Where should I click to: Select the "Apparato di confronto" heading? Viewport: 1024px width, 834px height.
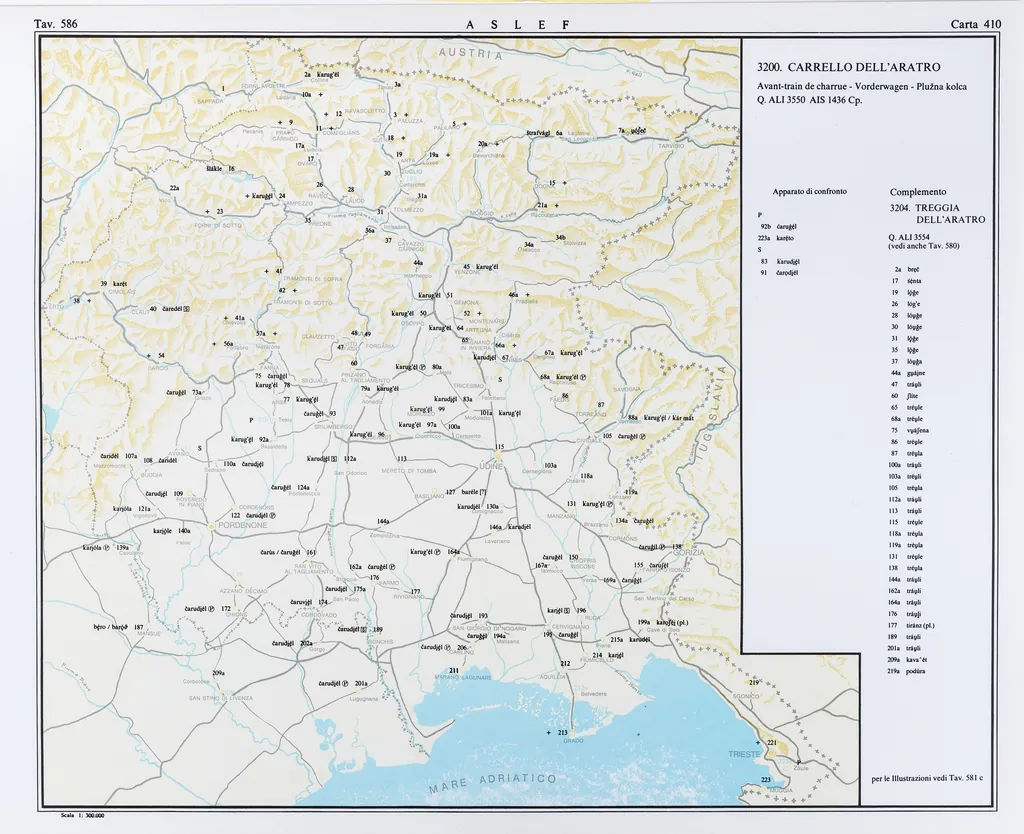click(809, 191)
